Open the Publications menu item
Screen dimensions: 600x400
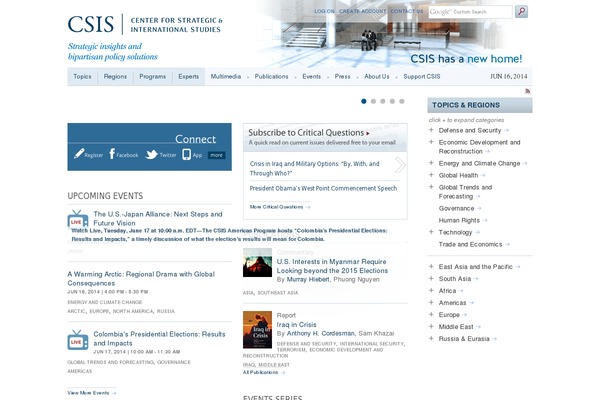tap(271, 77)
